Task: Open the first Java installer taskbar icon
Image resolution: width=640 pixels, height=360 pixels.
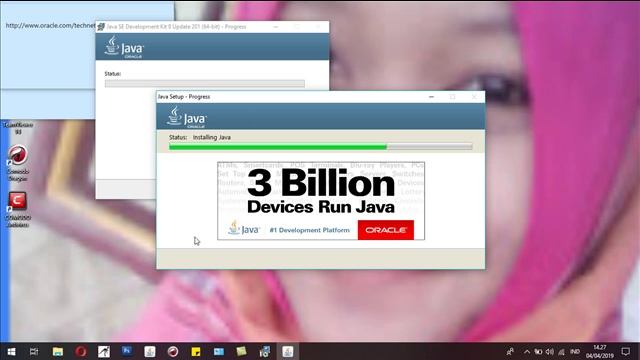Action: pyautogui.click(x=150, y=351)
